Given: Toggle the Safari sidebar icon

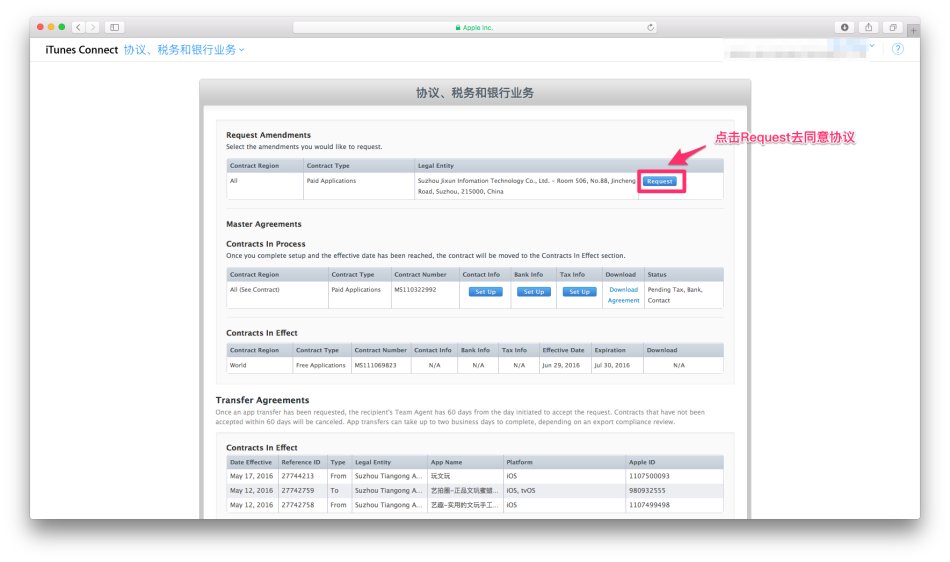Looking at the screenshot, I should [x=115, y=27].
